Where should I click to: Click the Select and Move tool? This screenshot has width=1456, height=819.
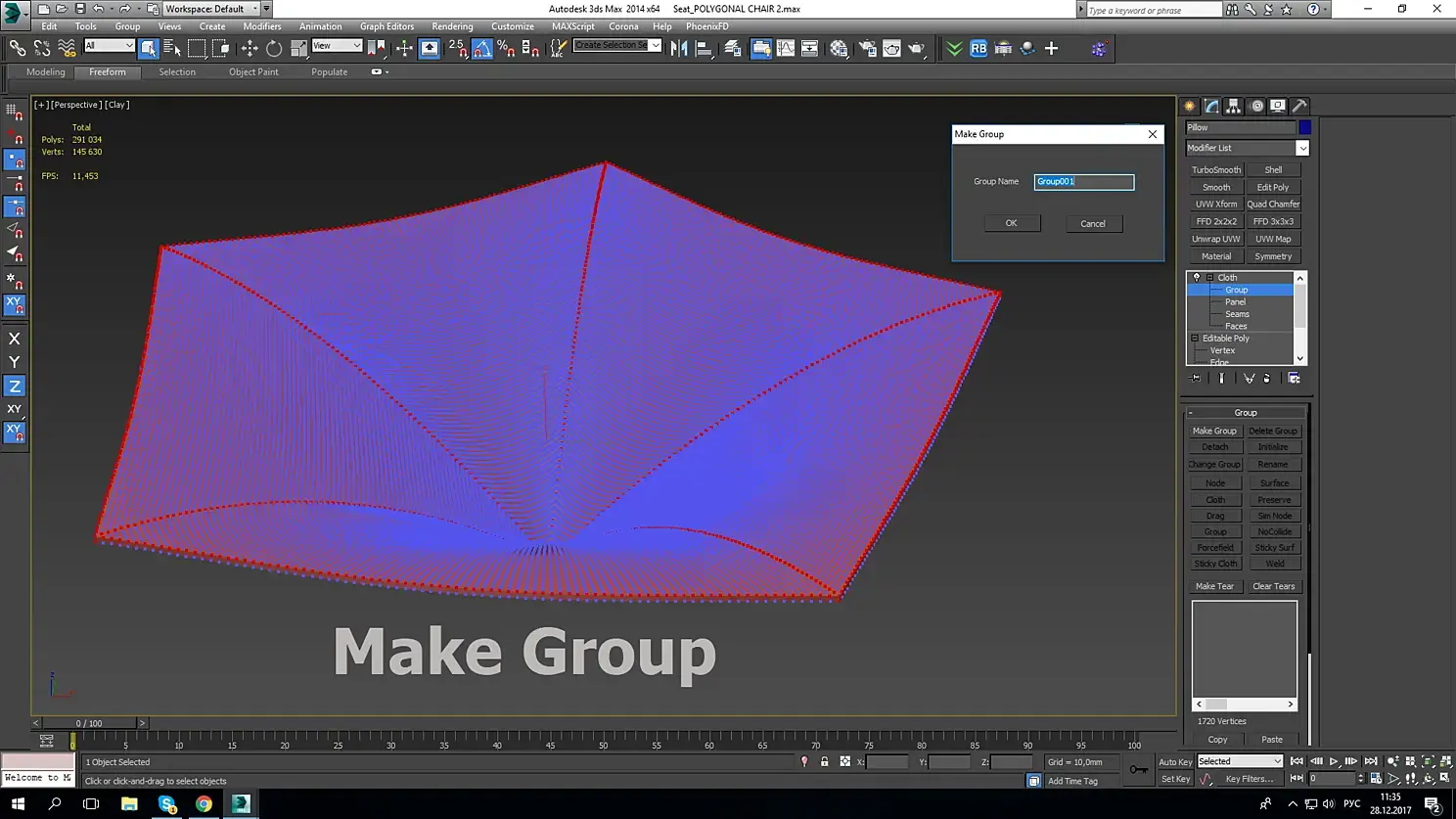(x=250, y=48)
